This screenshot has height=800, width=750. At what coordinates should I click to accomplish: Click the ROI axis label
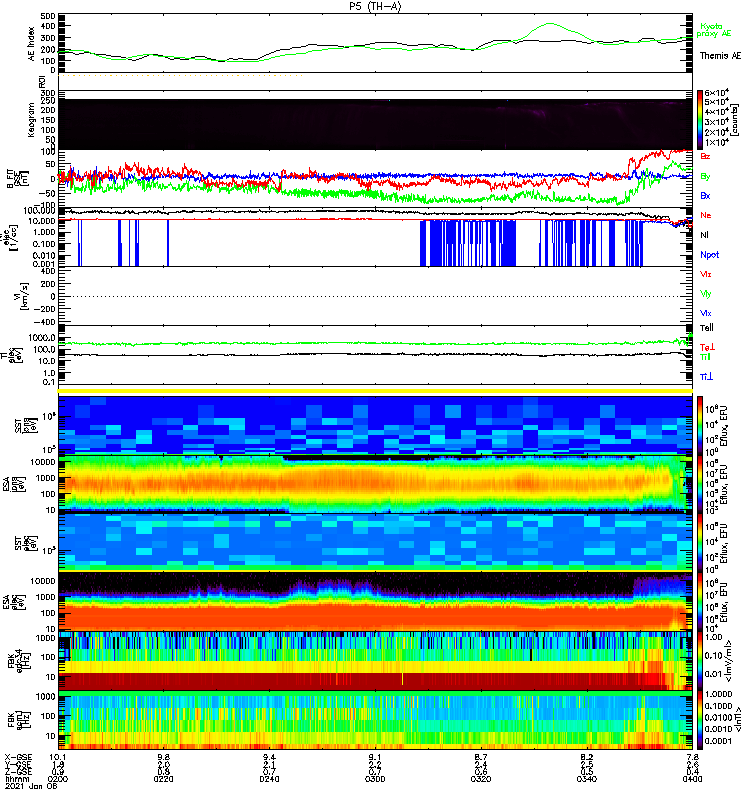point(42,82)
